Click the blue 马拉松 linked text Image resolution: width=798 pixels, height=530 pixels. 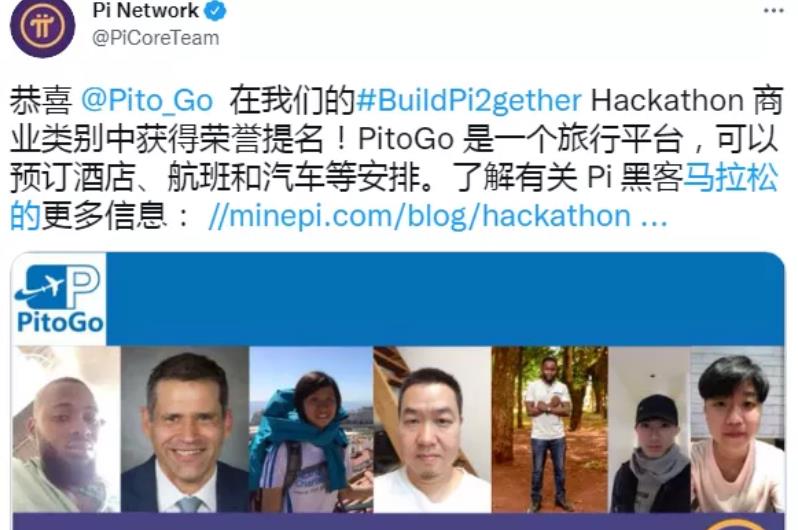[731, 178]
